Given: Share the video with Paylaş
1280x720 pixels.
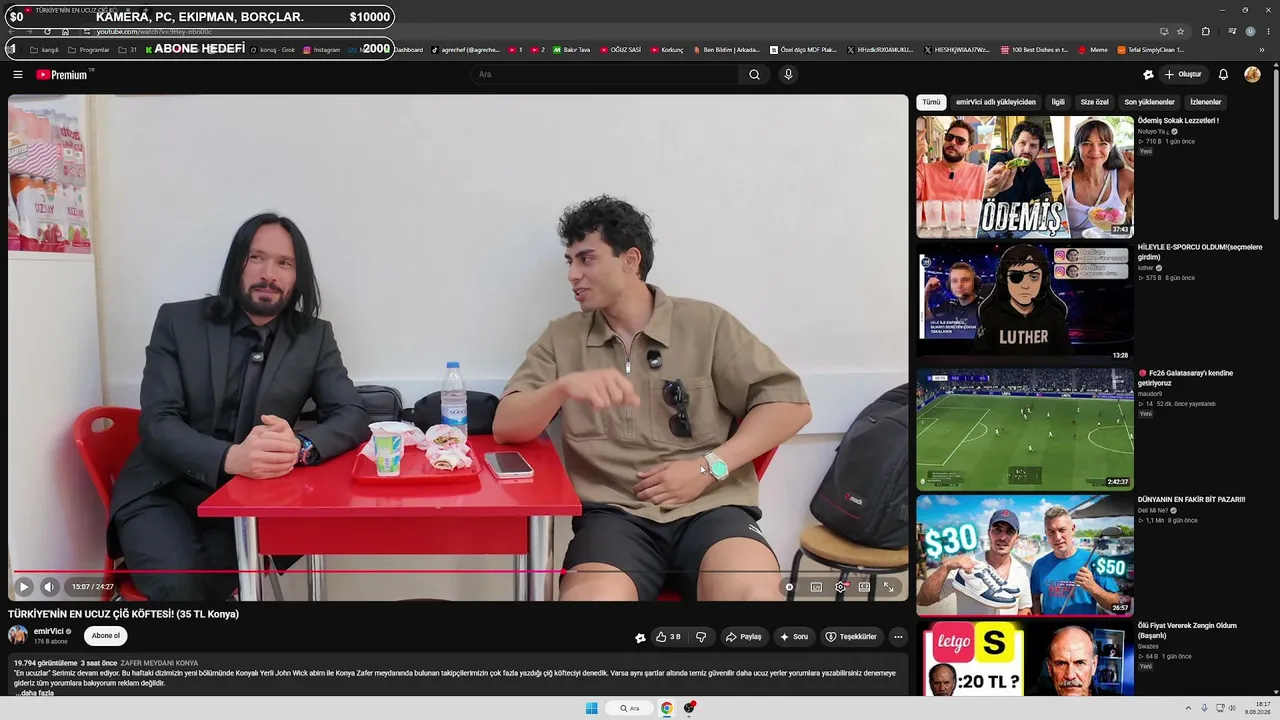Looking at the screenshot, I should coord(744,637).
